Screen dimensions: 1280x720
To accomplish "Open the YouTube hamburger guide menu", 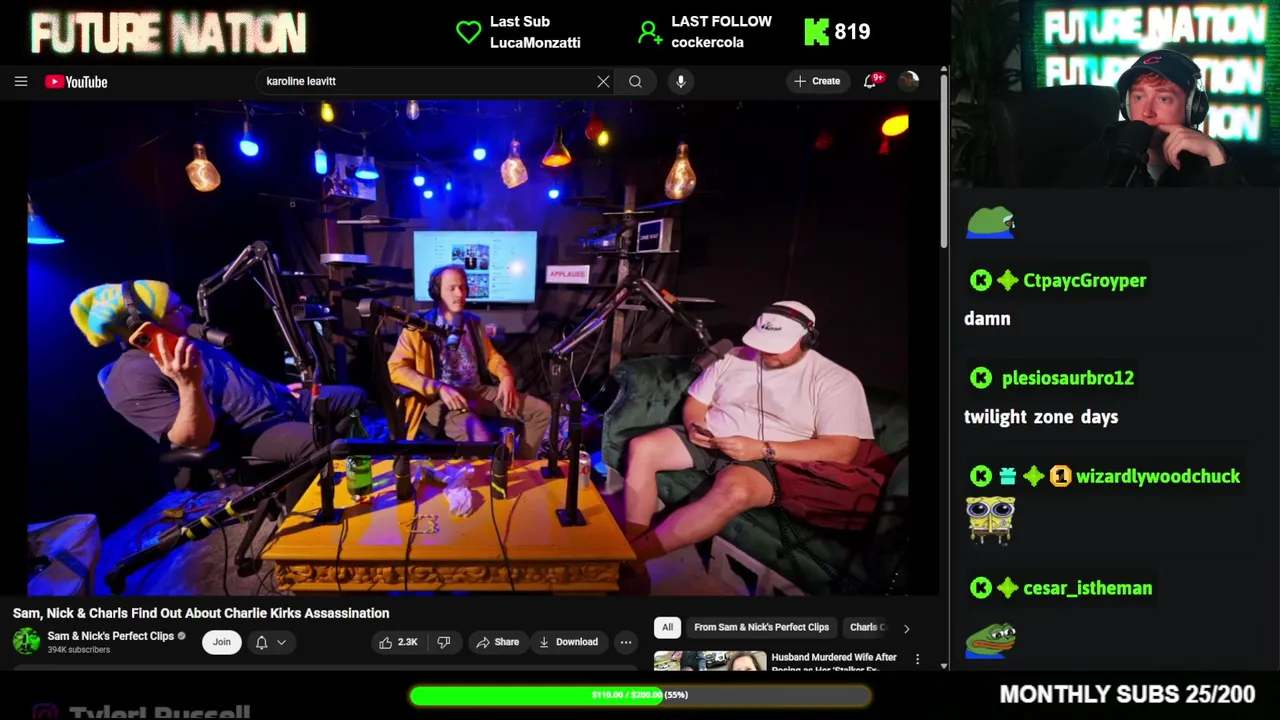I will (21, 81).
